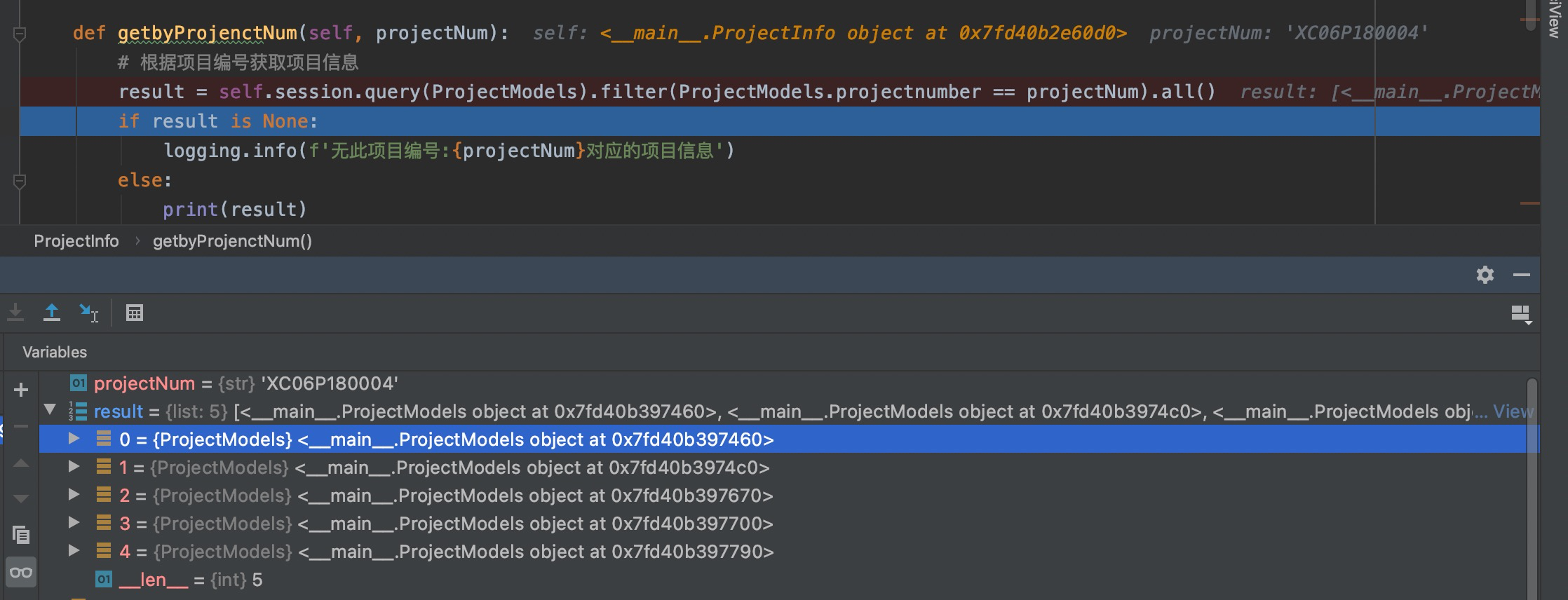Screen dimensions: 1568x600
Task: Click print(result) in the editor
Action: (235, 210)
